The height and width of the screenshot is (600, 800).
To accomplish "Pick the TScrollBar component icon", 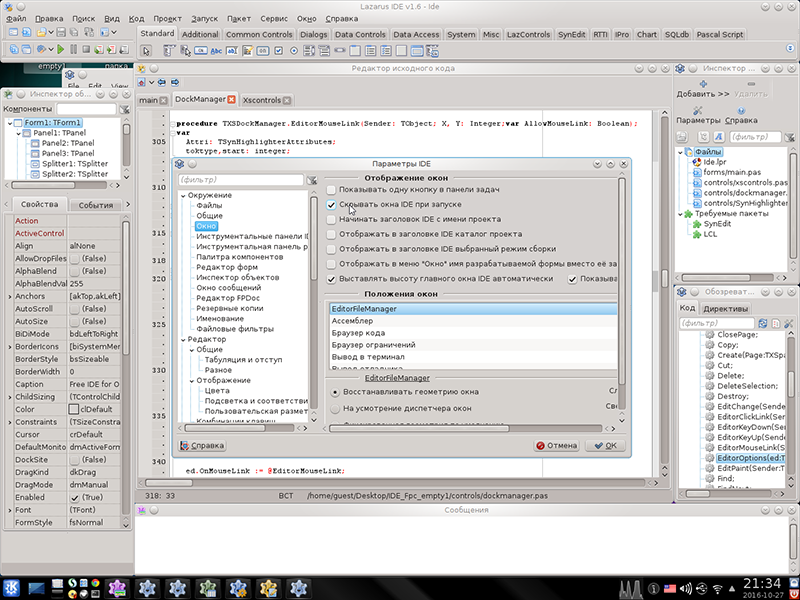I will [x=340, y=51].
